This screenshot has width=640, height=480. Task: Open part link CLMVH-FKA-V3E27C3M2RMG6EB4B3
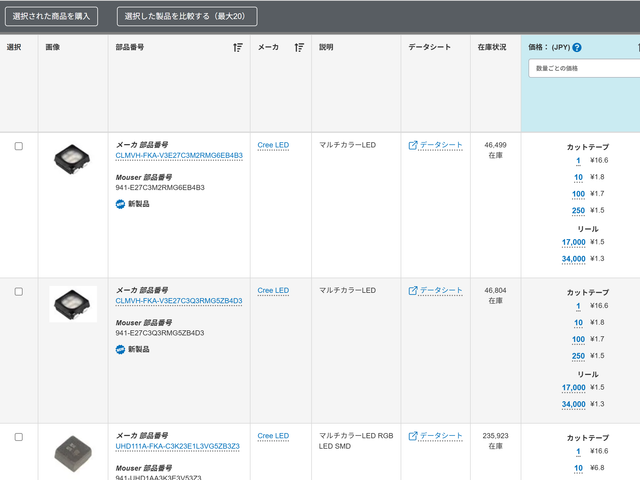click(x=179, y=156)
